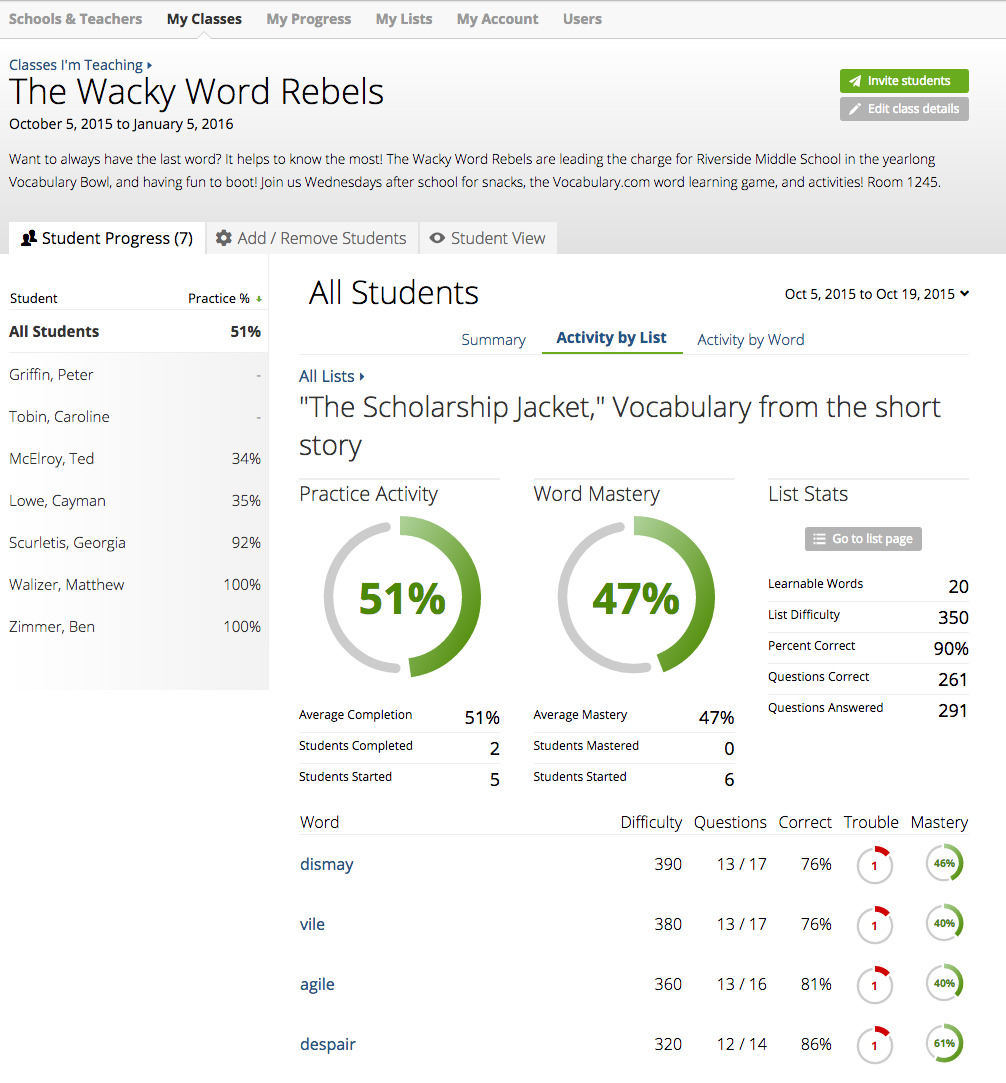This screenshot has width=1006, height=1083.
Task: Click the trouble indicator icon for dismay
Action: pyautogui.click(x=874, y=865)
